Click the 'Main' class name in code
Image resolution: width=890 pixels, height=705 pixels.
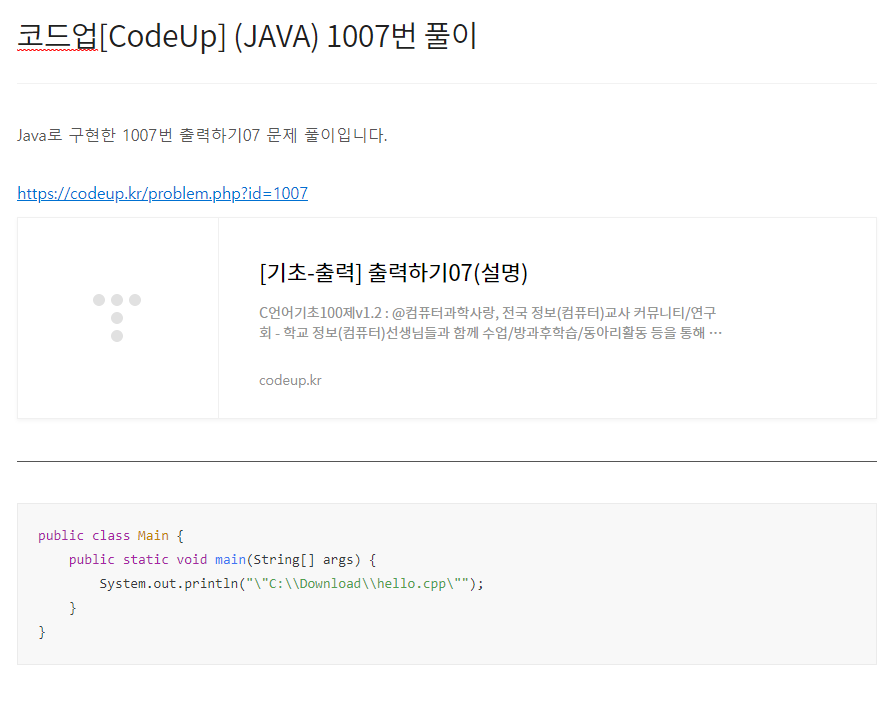[153, 536]
